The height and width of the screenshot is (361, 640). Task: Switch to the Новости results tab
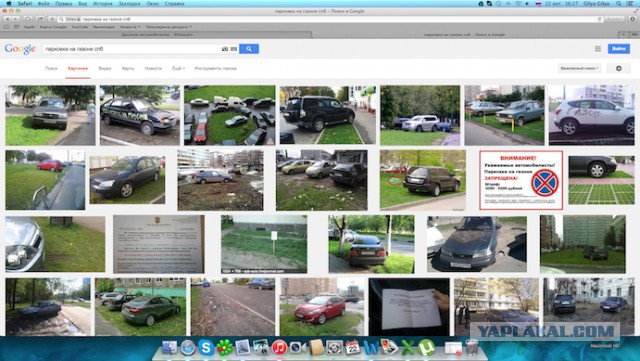pyautogui.click(x=153, y=69)
